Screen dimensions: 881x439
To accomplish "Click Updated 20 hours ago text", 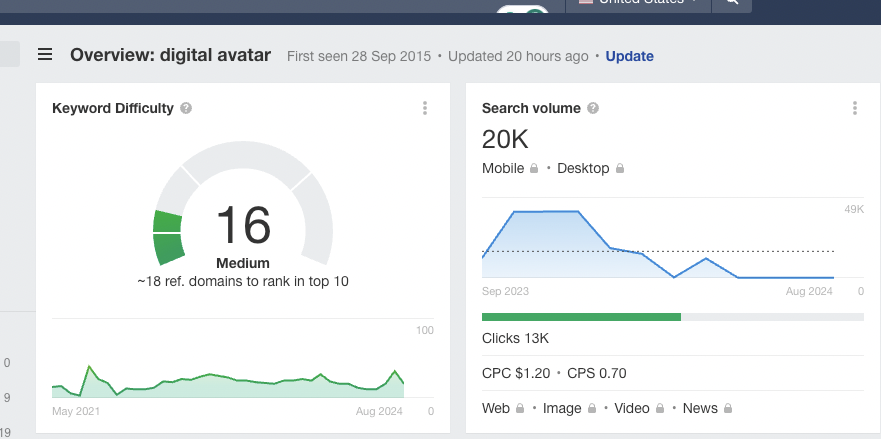I will coord(518,56).
